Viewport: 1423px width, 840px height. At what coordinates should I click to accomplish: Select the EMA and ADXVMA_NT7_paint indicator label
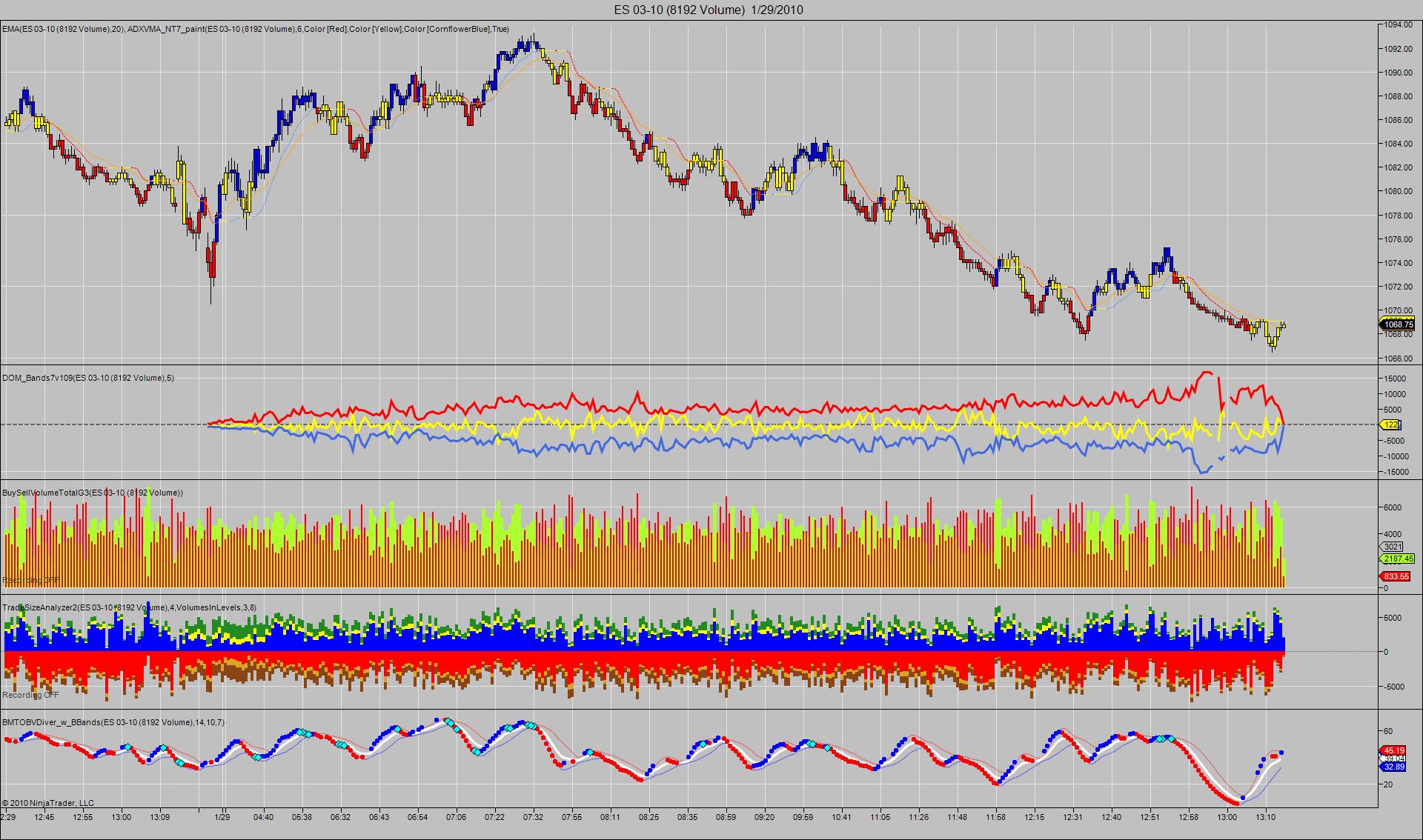pyautogui.click(x=256, y=29)
